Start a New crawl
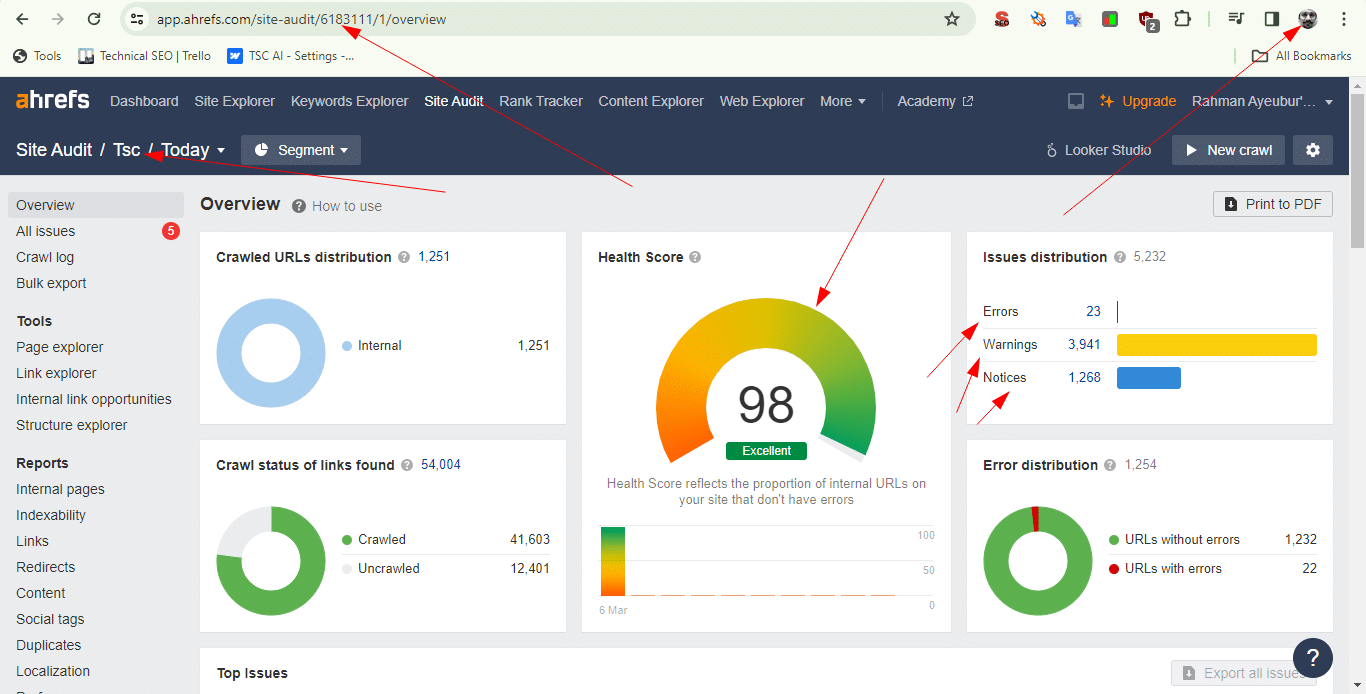This screenshot has width=1366, height=694. pos(1228,150)
